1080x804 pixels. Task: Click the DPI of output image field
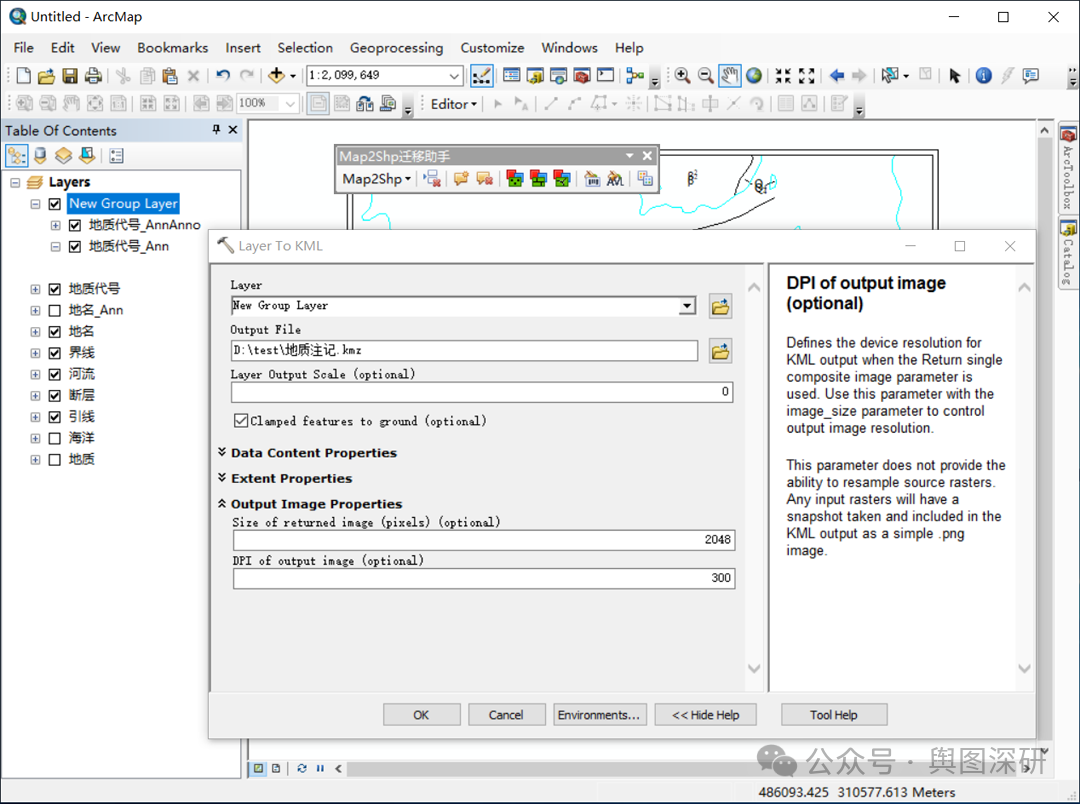pyautogui.click(x=484, y=578)
